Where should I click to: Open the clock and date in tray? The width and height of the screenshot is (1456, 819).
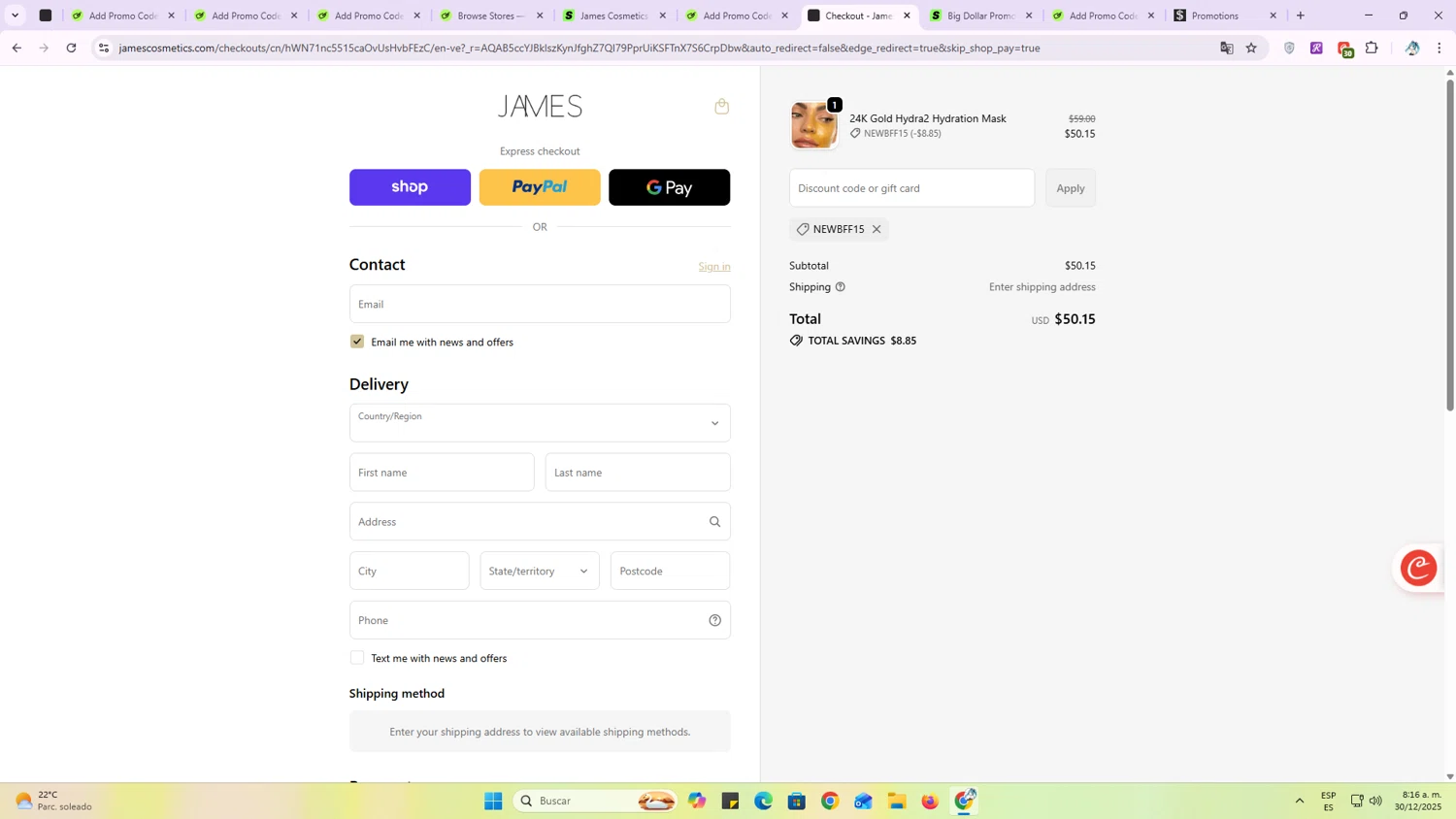click(x=1418, y=801)
